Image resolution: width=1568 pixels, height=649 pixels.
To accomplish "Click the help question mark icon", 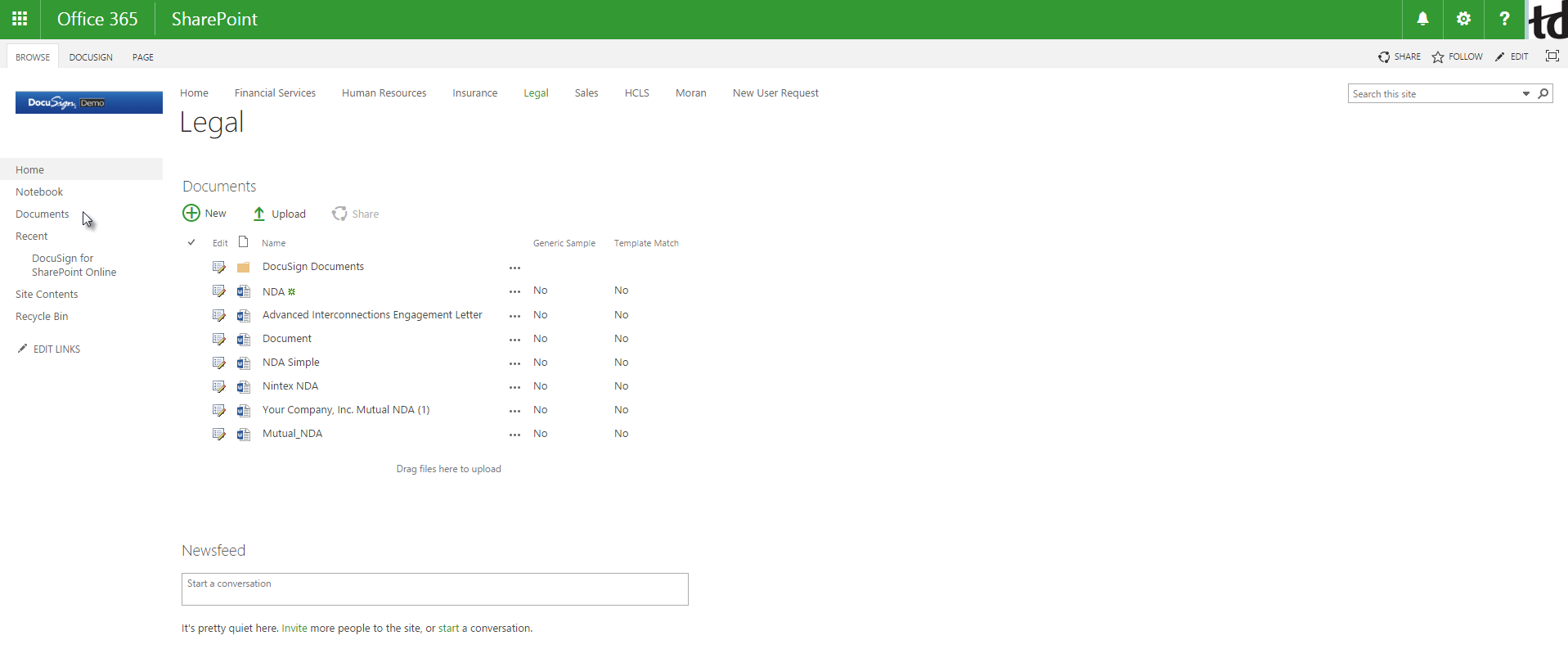I will (x=1503, y=19).
